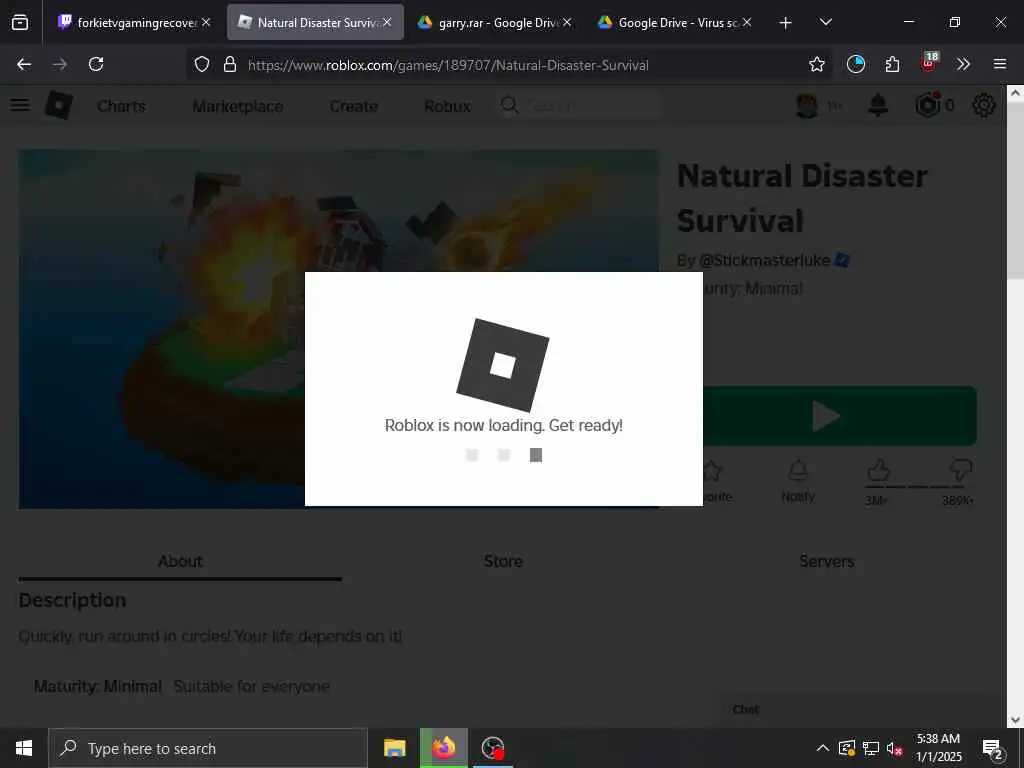Close the forkietvgamingrecover tab
The image size is (1024, 768).
point(206,22)
